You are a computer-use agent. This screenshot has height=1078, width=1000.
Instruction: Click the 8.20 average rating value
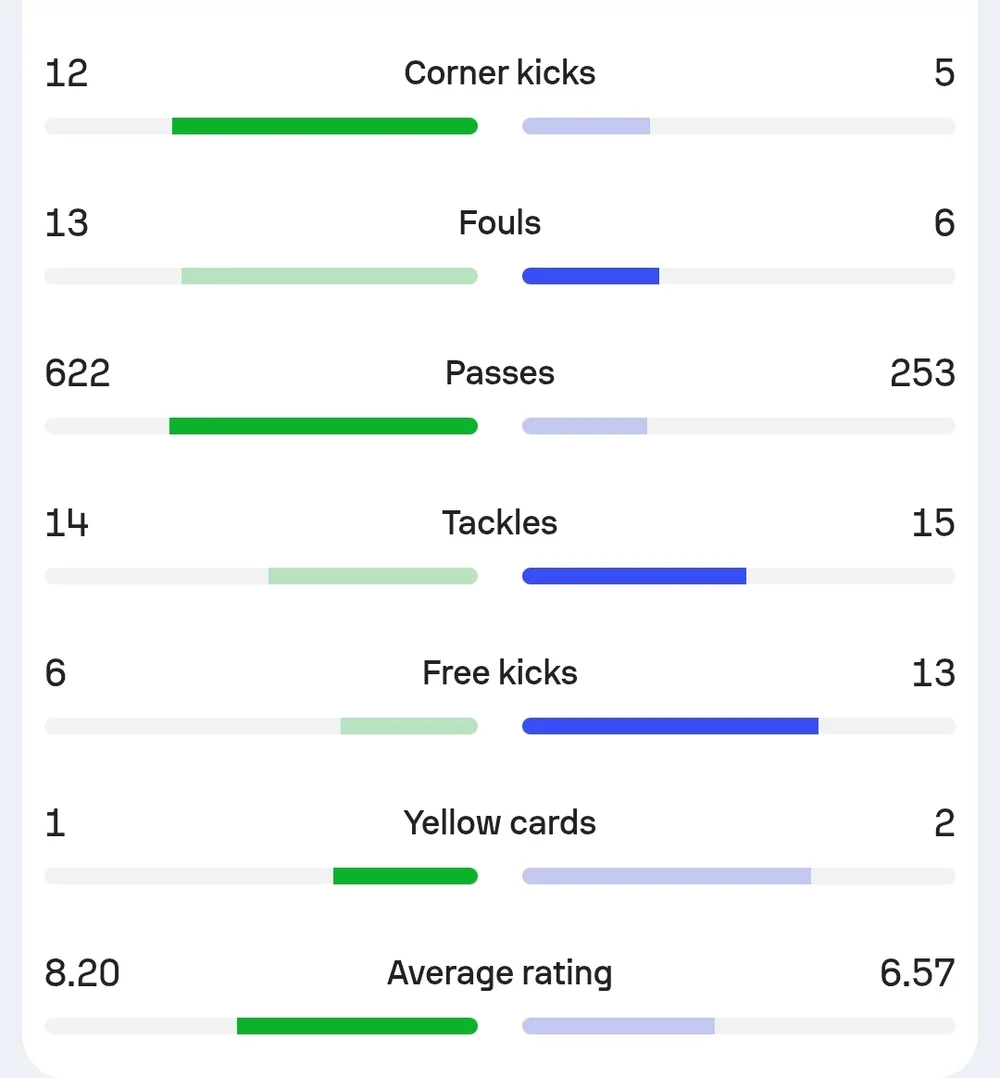[x=82, y=973]
